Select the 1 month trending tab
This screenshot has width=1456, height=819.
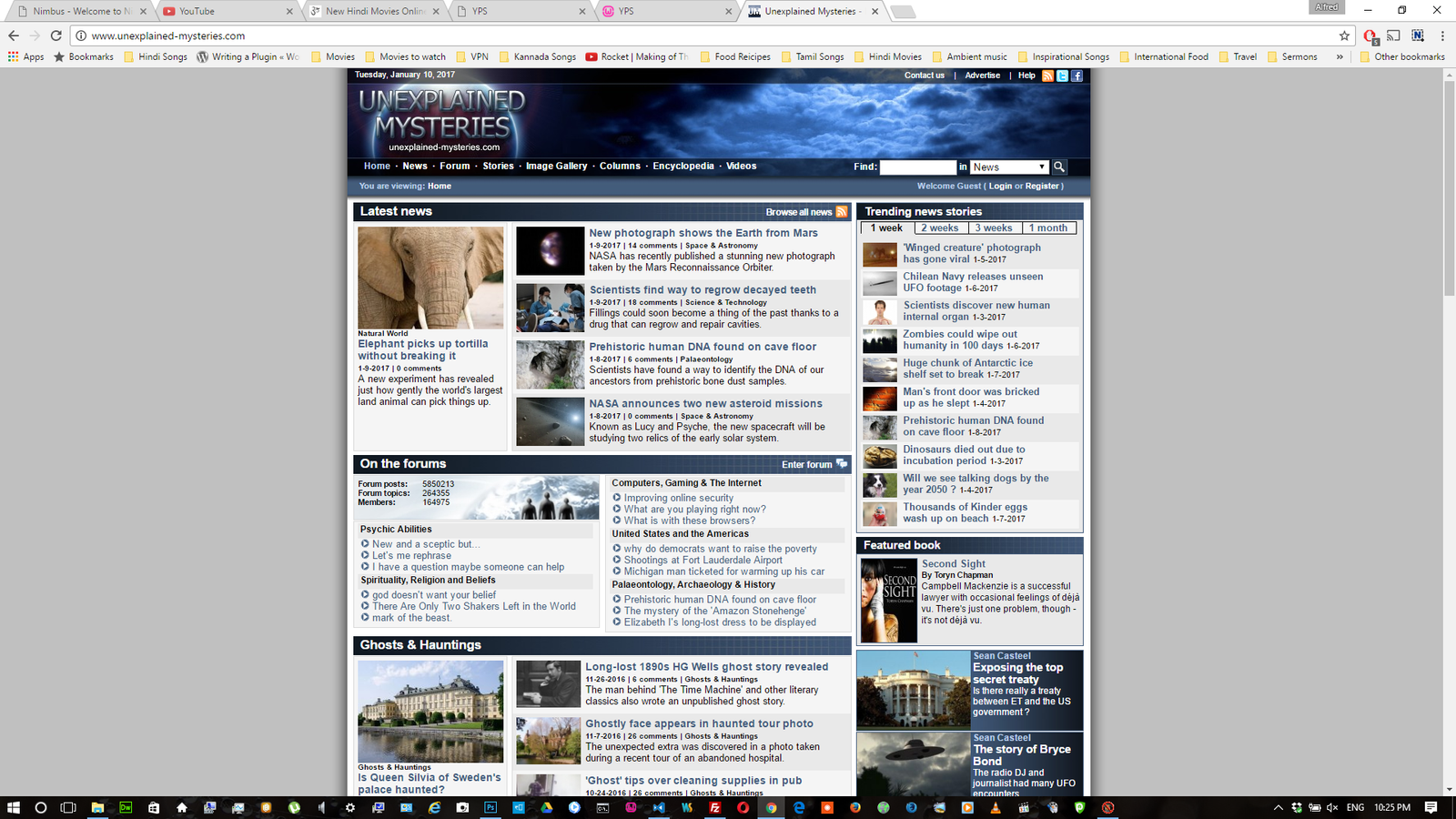click(1048, 228)
